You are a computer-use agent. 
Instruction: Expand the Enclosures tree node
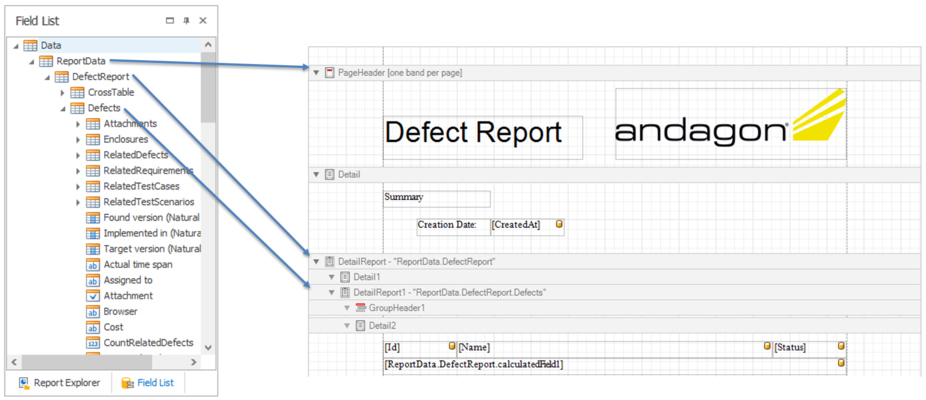(x=77, y=140)
